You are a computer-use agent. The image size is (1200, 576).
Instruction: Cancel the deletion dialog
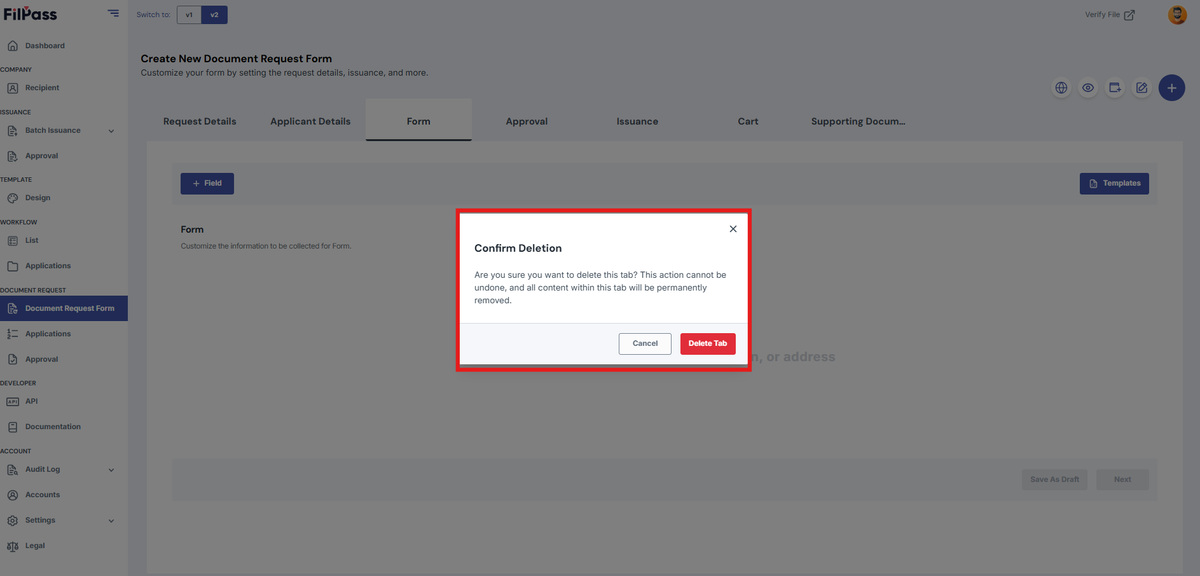pyautogui.click(x=645, y=343)
